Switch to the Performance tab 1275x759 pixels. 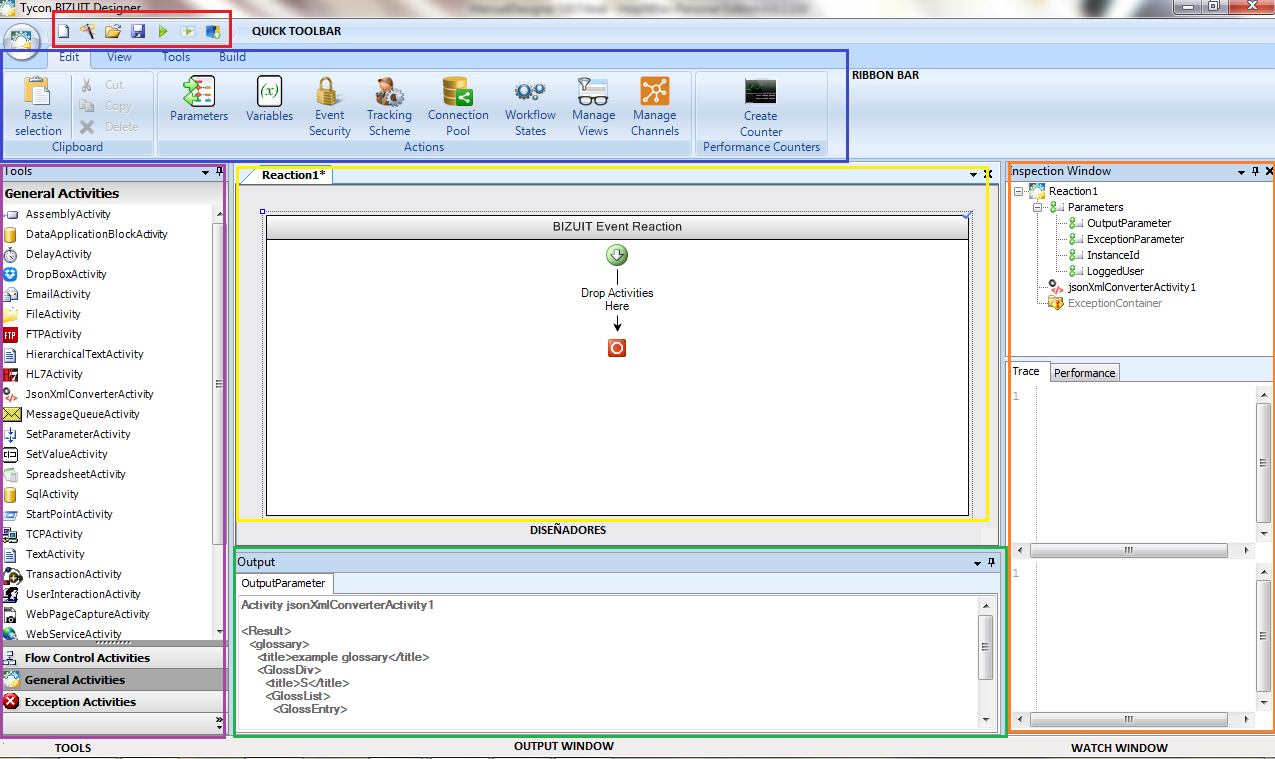click(x=1085, y=373)
